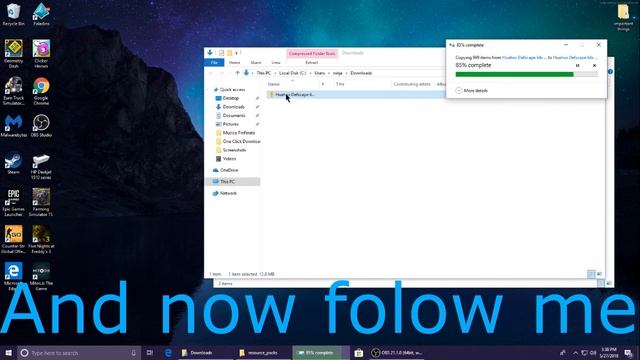Open the Geometry Dash desktop icon

click(x=13, y=53)
